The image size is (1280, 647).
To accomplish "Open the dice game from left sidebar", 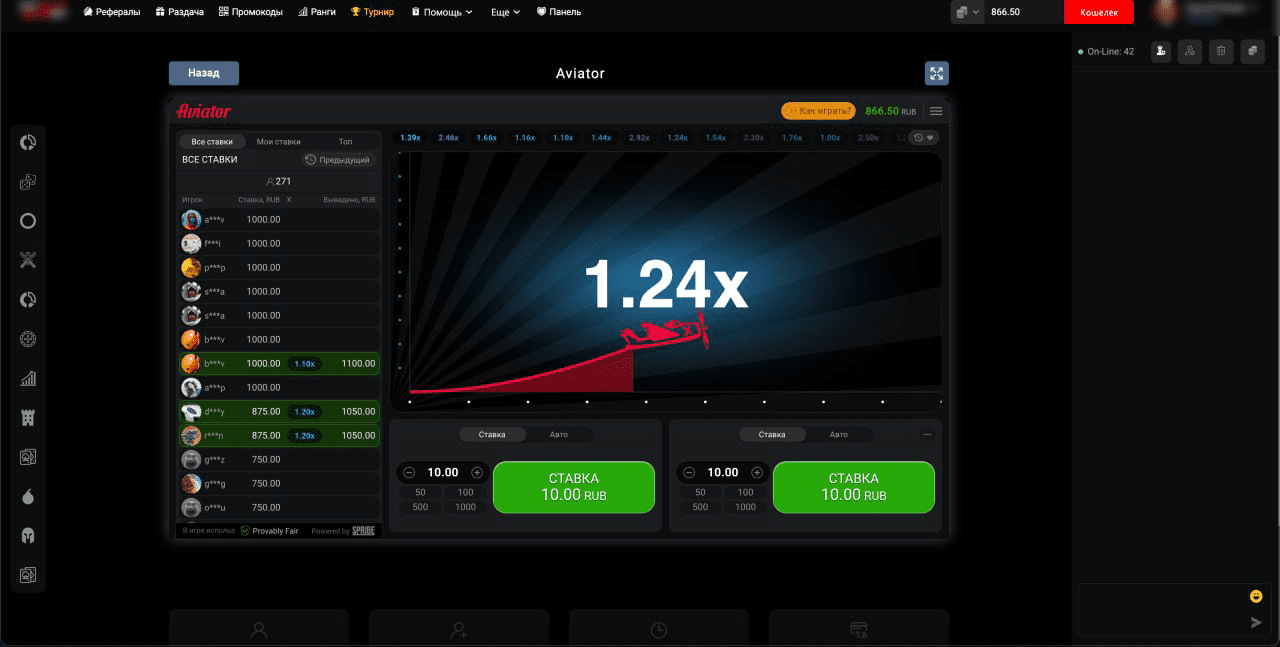I will point(28,182).
